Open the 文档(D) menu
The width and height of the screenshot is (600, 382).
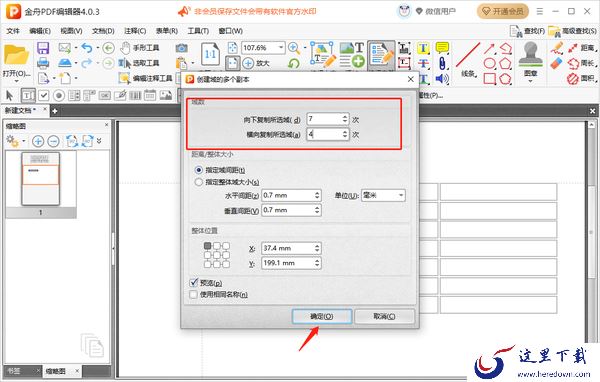pyautogui.click(x=103, y=31)
